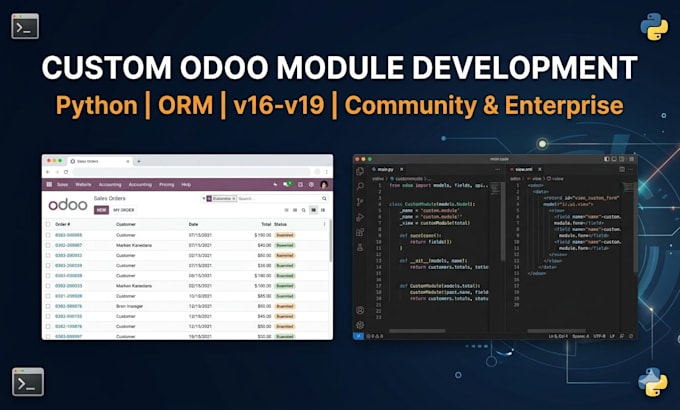The image size is (680, 410).
Task: Check the Bren Inarager order row
Action: coord(48,306)
